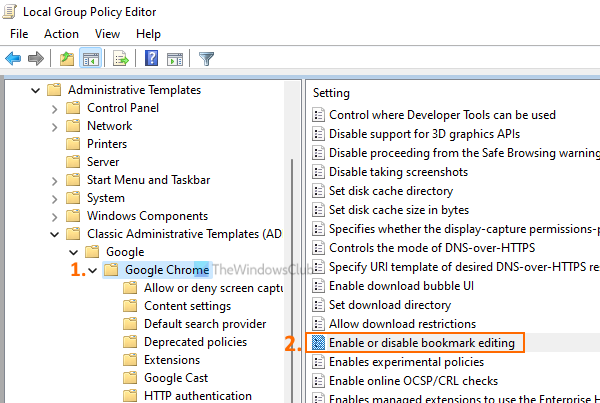Go back with the blue Back arrow

13,59
